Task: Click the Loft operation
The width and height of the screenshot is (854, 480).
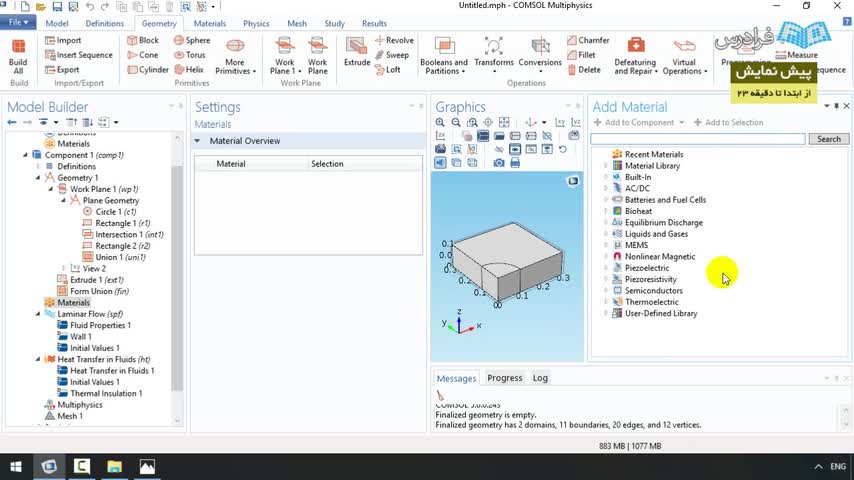Action: 388,70
